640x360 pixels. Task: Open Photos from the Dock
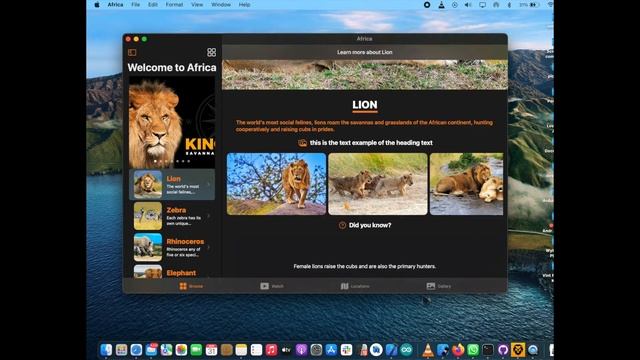pos(181,350)
